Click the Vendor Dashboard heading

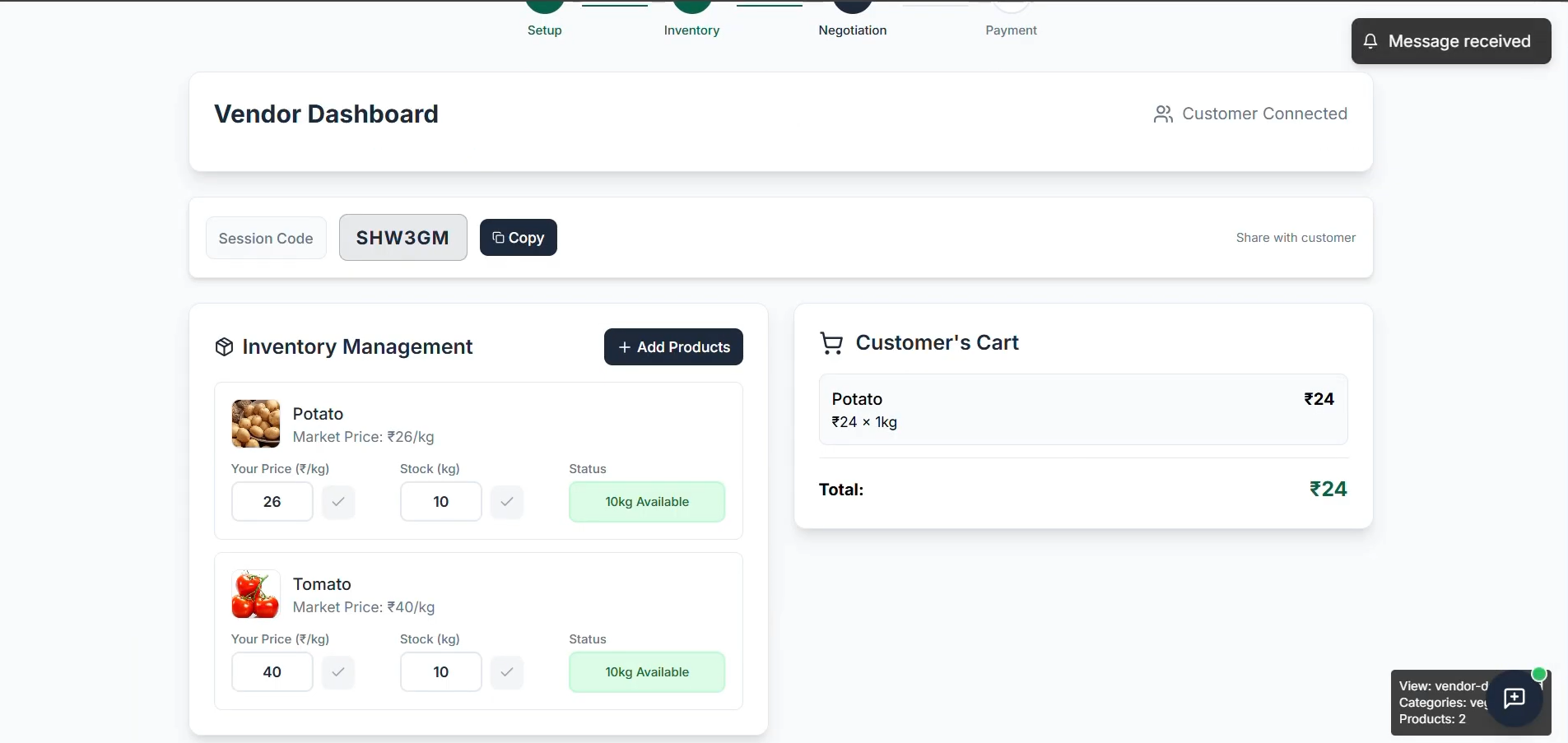click(x=327, y=114)
